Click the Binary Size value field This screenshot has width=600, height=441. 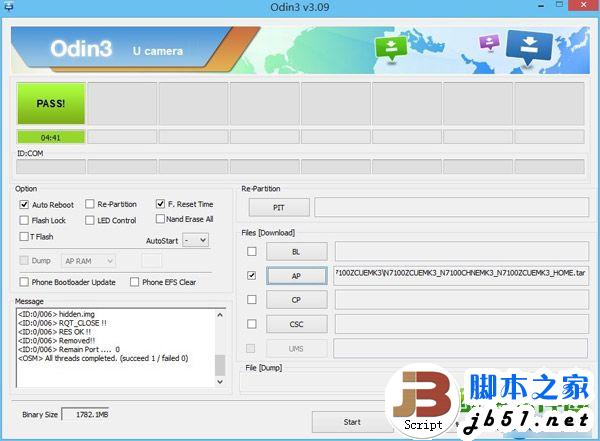point(86,415)
